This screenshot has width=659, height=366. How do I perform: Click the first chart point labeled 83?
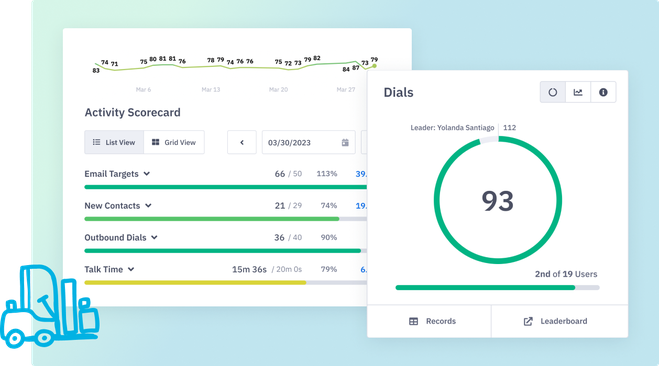tap(96, 64)
